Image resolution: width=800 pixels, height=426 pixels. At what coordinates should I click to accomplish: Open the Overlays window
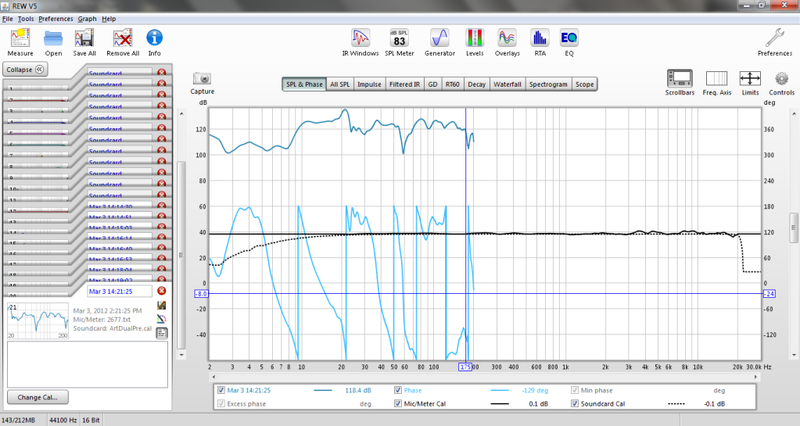tap(507, 42)
